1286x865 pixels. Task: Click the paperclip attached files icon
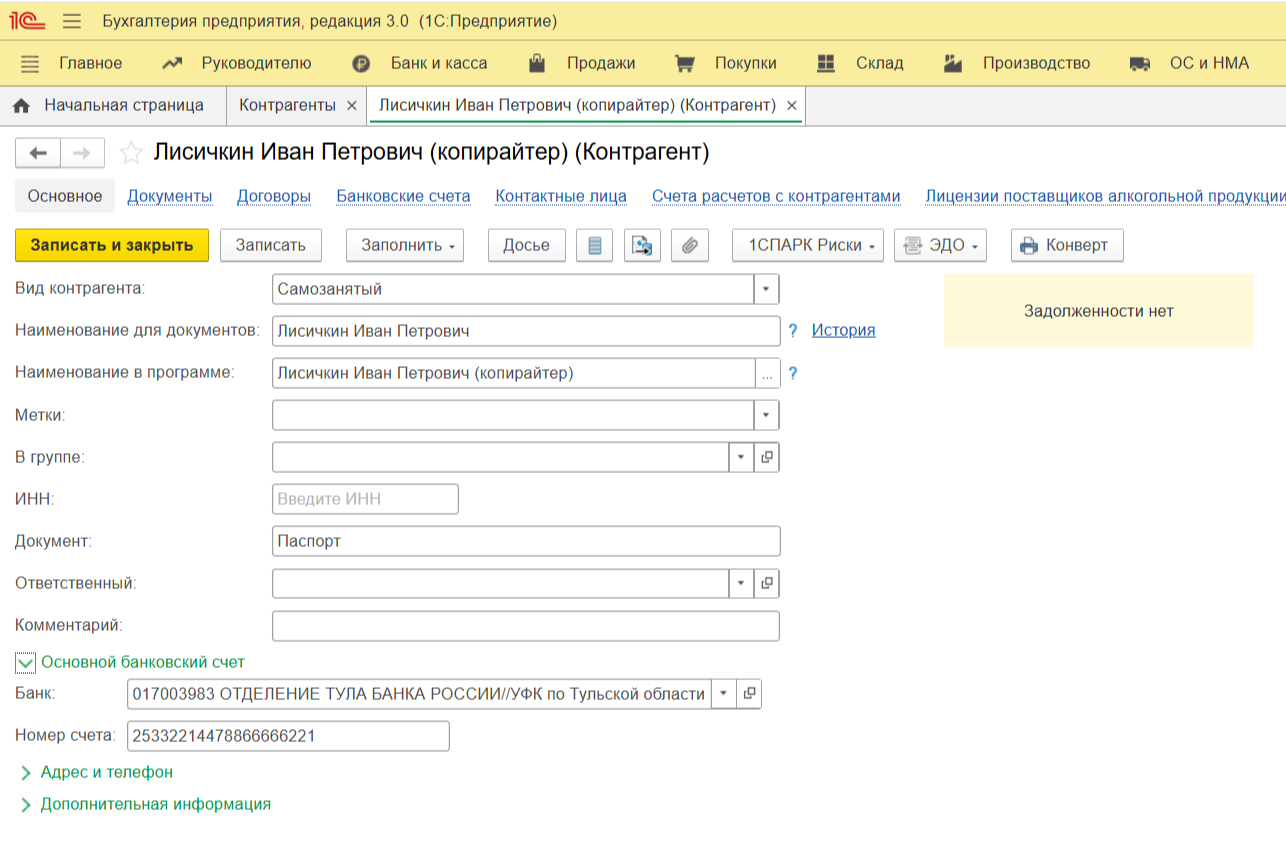click(689, 246)
